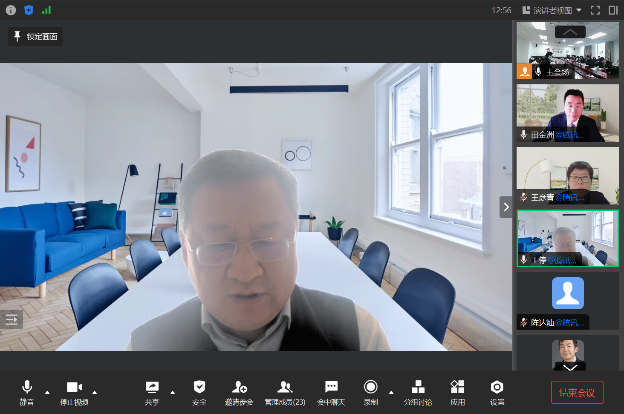Image resolution: width=624 pixels, height=414 pixels.
Task: Pin the video using the pin-screen button
Action: [x=36, y=37]
